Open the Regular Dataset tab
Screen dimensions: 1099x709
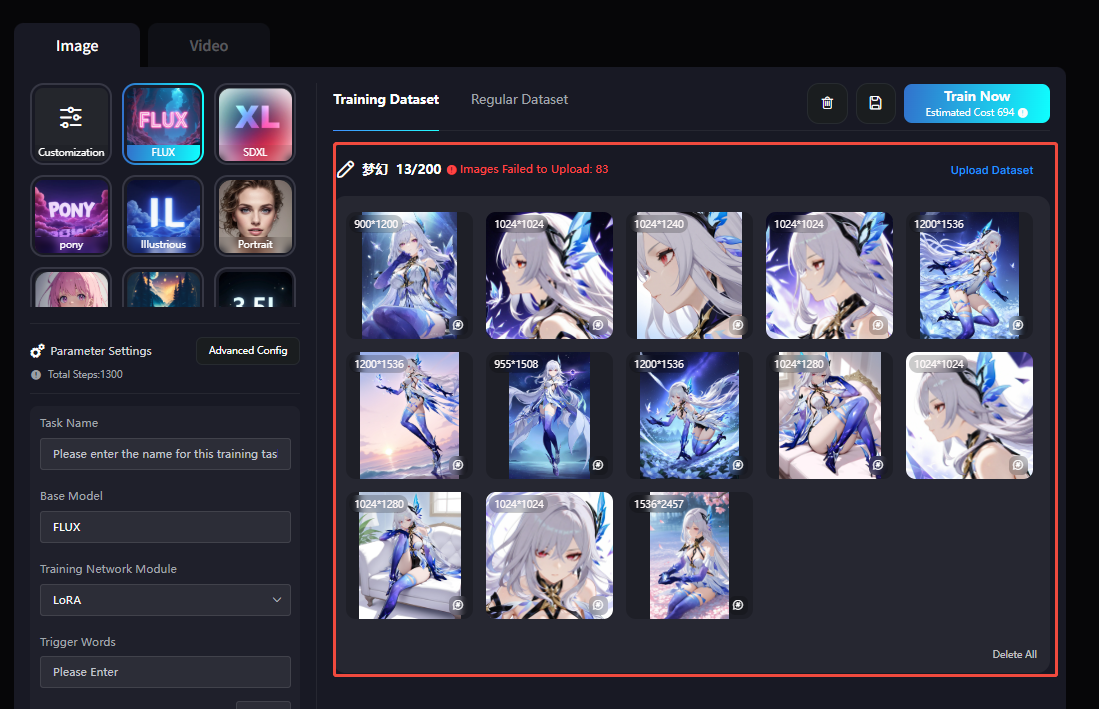pos(519,99)
